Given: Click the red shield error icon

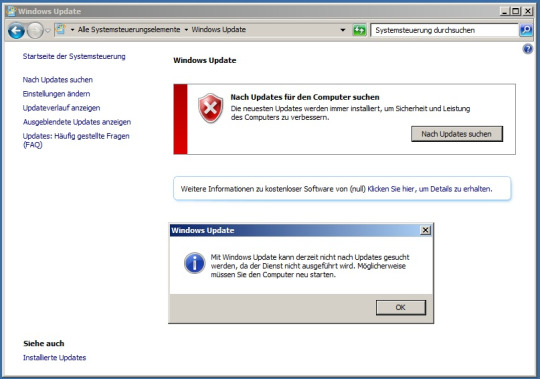Looking at the screenshot, I should [210, 108].
